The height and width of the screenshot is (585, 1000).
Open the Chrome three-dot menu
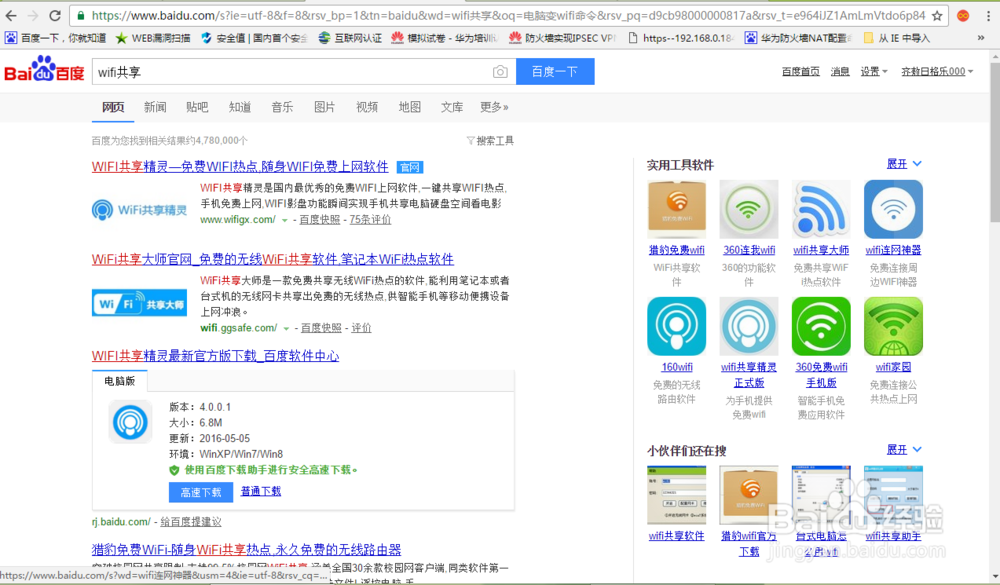988,16
